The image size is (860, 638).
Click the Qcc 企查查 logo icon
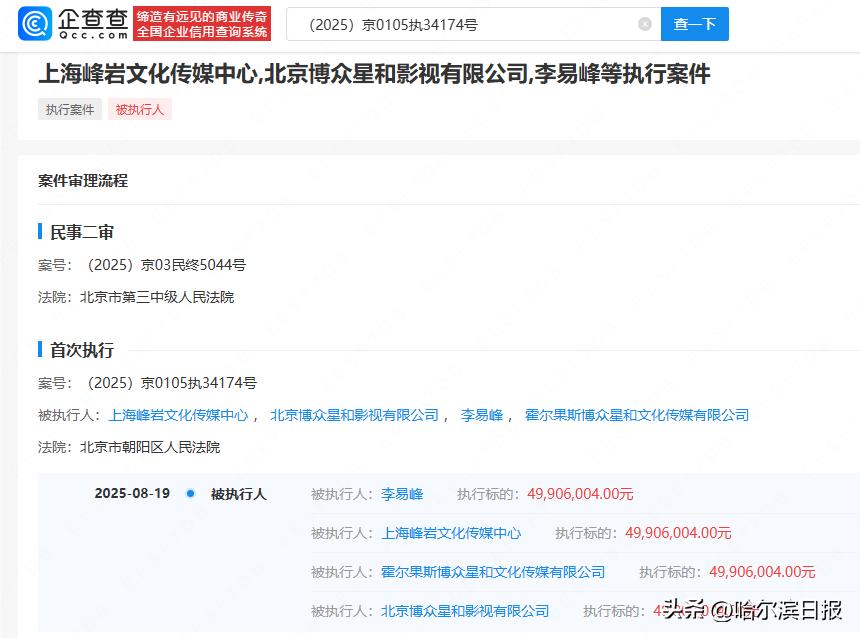coord(36,24)
